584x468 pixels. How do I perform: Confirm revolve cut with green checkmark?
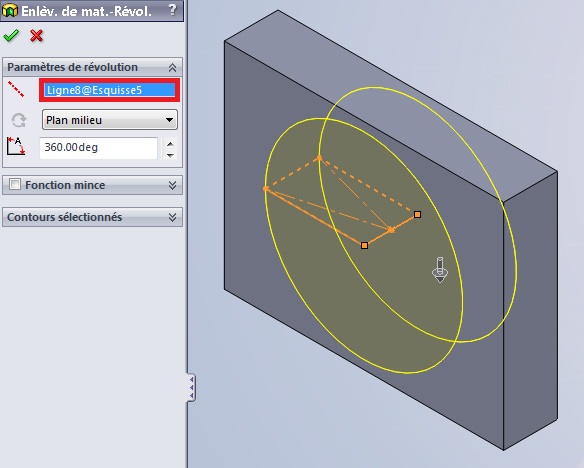tap(11, 36)
